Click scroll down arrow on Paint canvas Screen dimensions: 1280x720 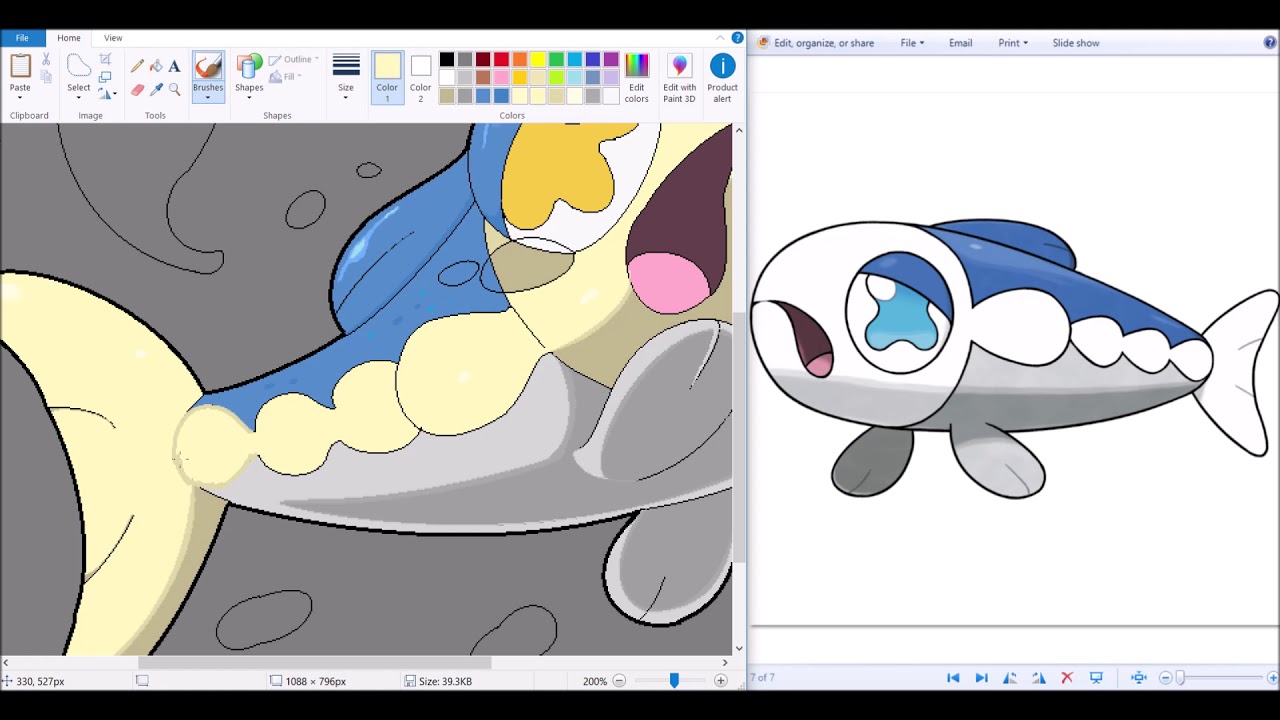tap(739, 648)
